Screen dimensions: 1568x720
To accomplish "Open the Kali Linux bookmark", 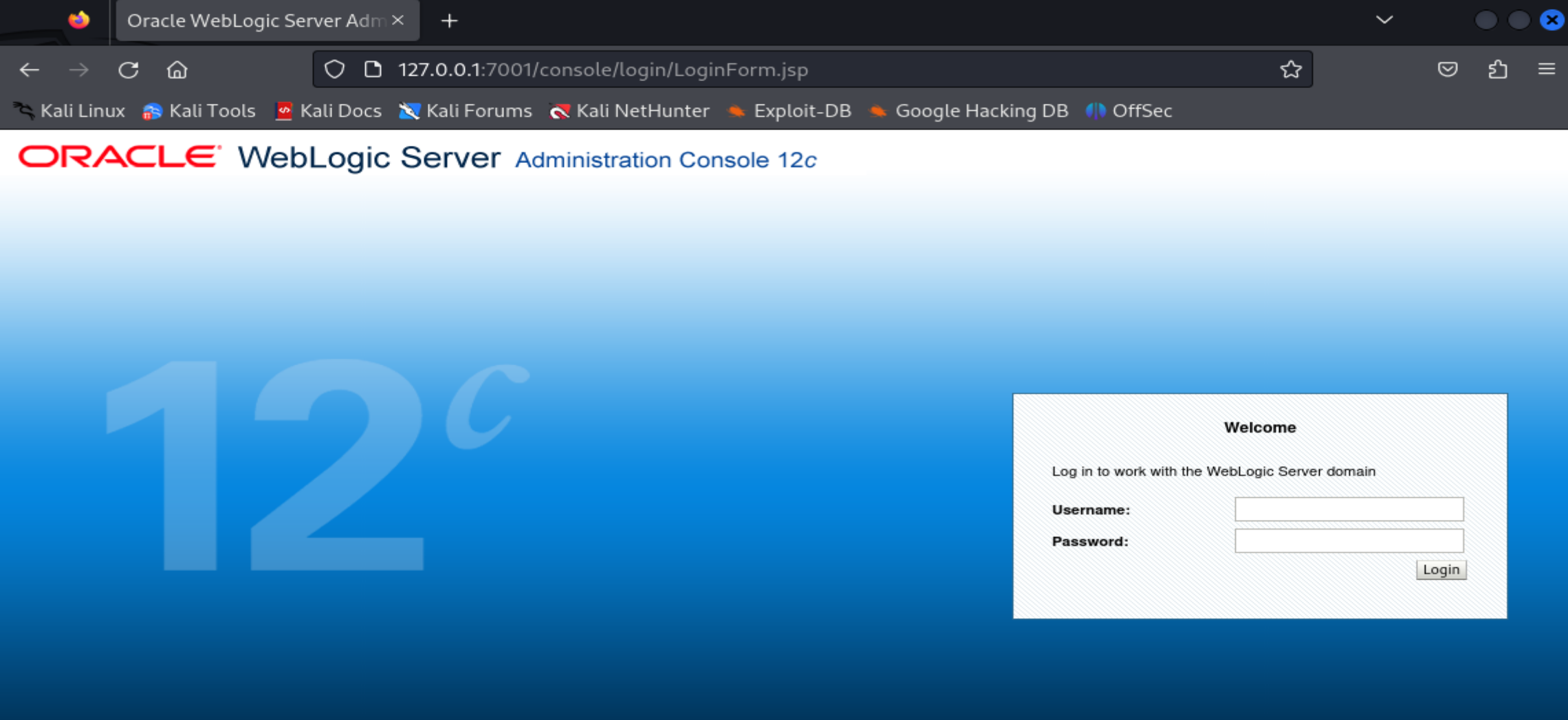I will 70,111.
